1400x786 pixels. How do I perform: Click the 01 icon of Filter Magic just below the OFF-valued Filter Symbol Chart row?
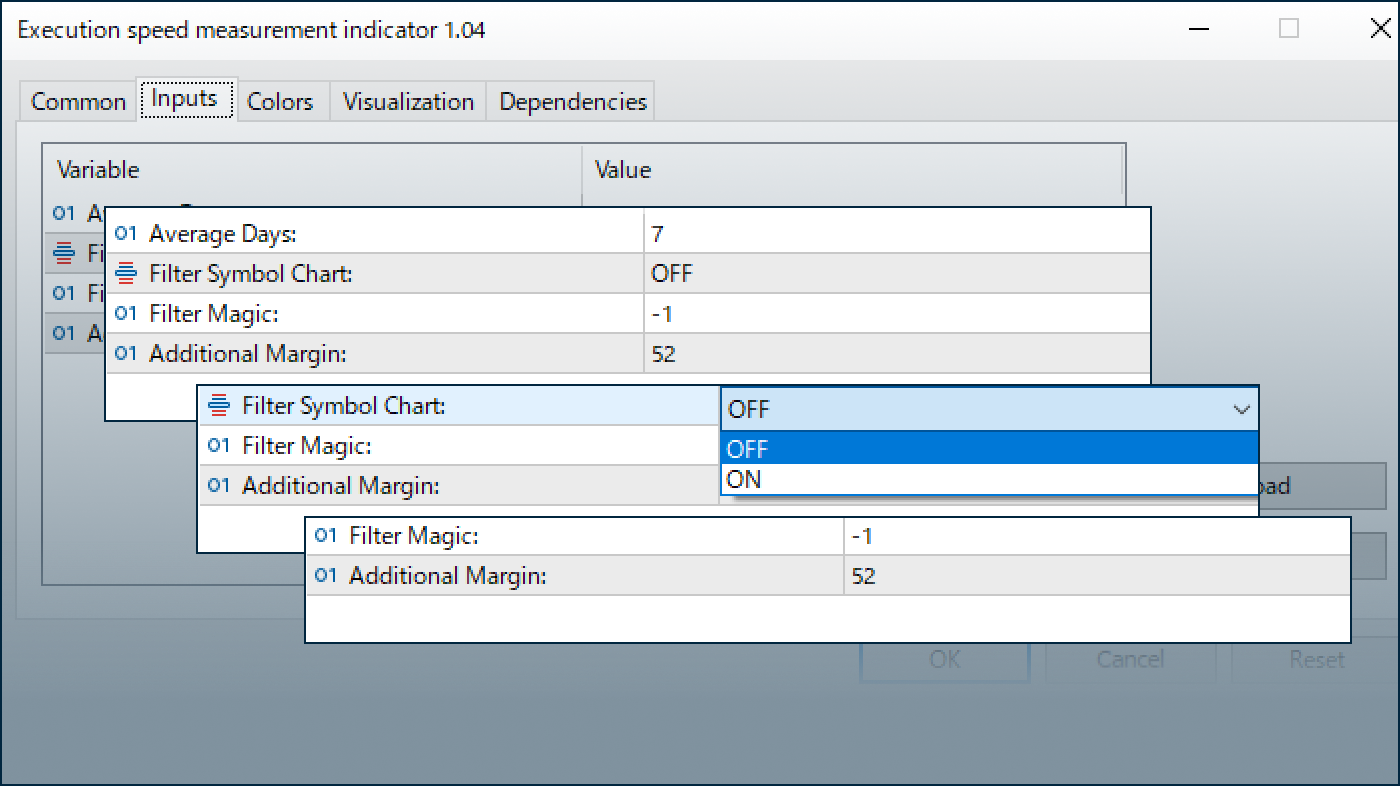pos(125,313)
